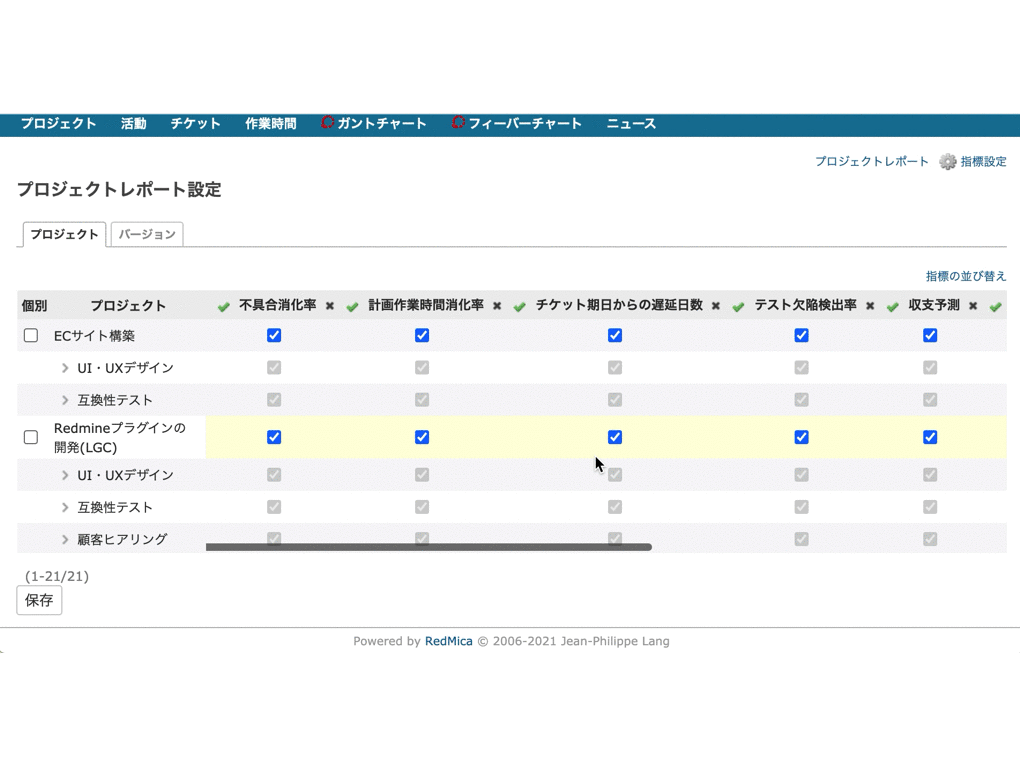The image size is (1020, 765).
Task: Open the 活動 menu item
Action: [x=133, y=124]
